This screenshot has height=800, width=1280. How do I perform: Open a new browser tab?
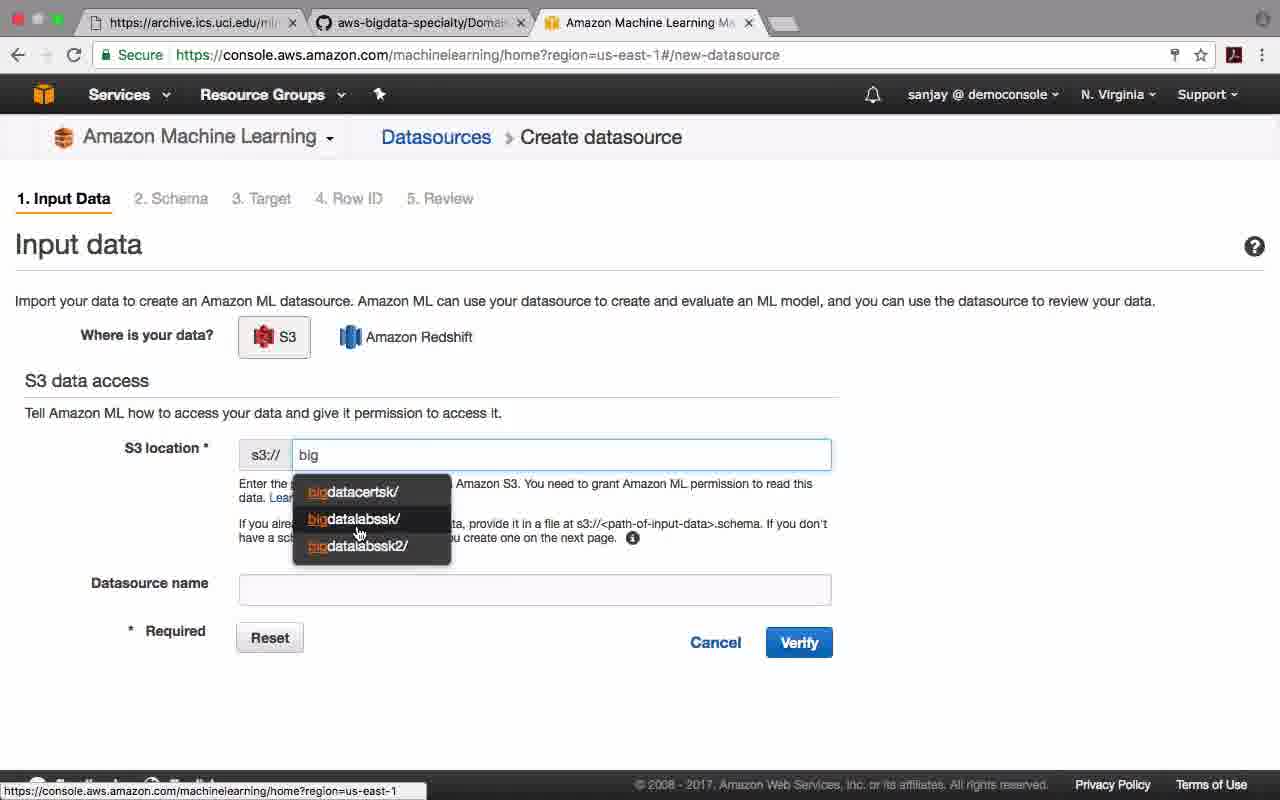coord(784,23)
